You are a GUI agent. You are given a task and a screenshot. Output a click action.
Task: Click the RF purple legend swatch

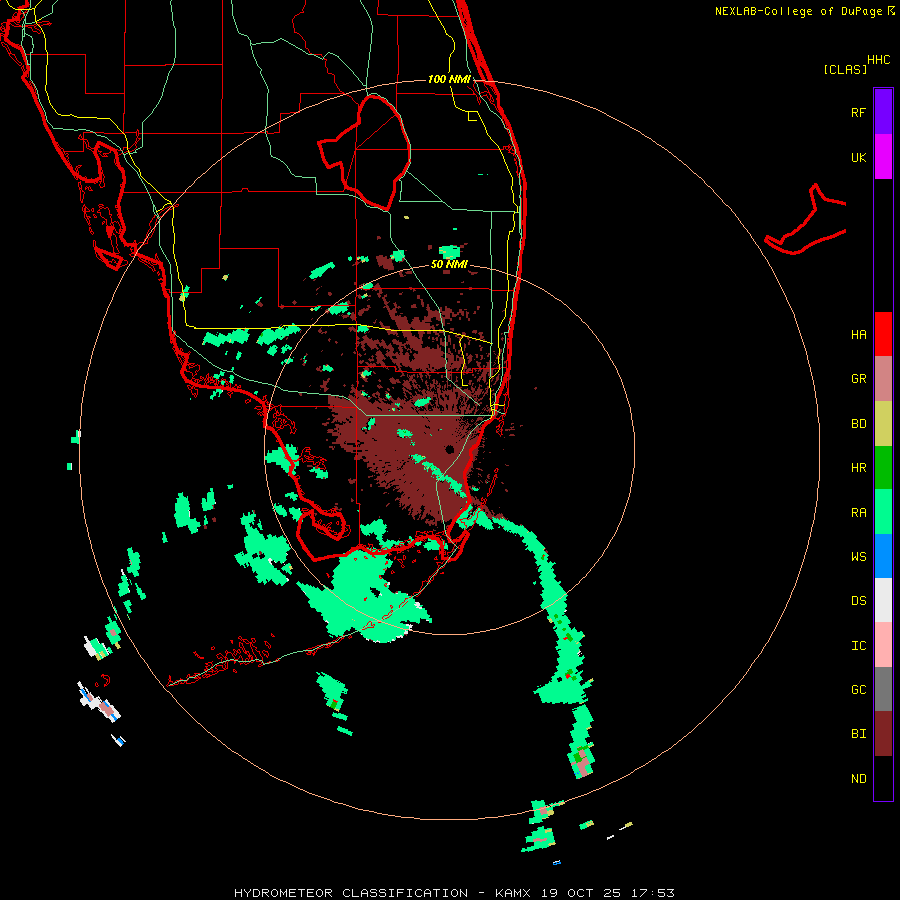(x=883, y=112)
